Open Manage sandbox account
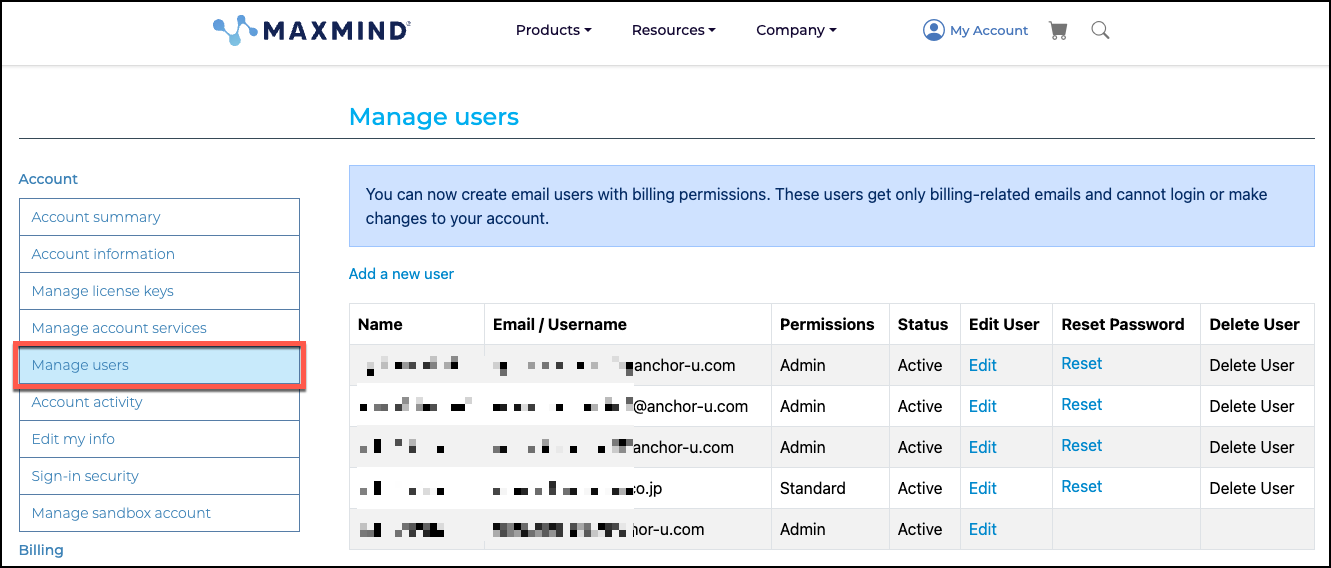Viewport: 1331px width, 568px height. click(121, 513)
